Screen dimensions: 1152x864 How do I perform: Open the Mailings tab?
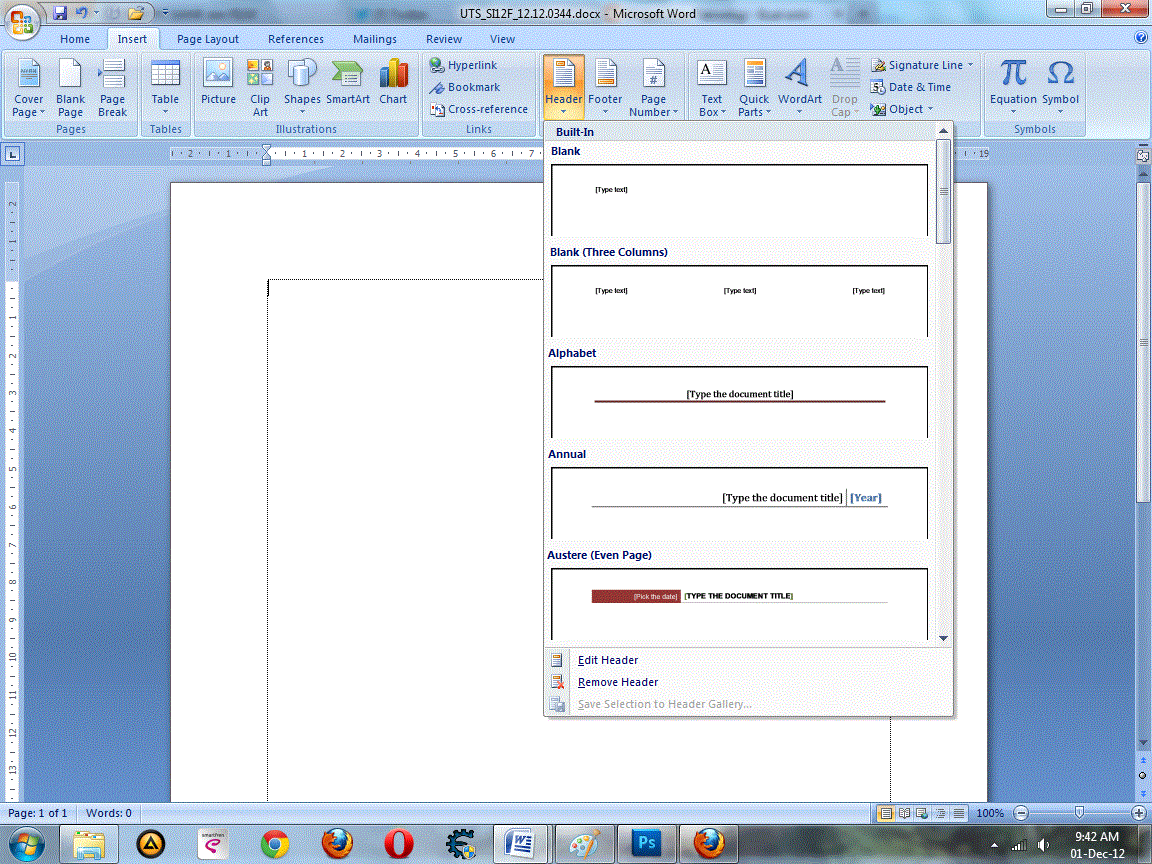[x=375, y=39]
